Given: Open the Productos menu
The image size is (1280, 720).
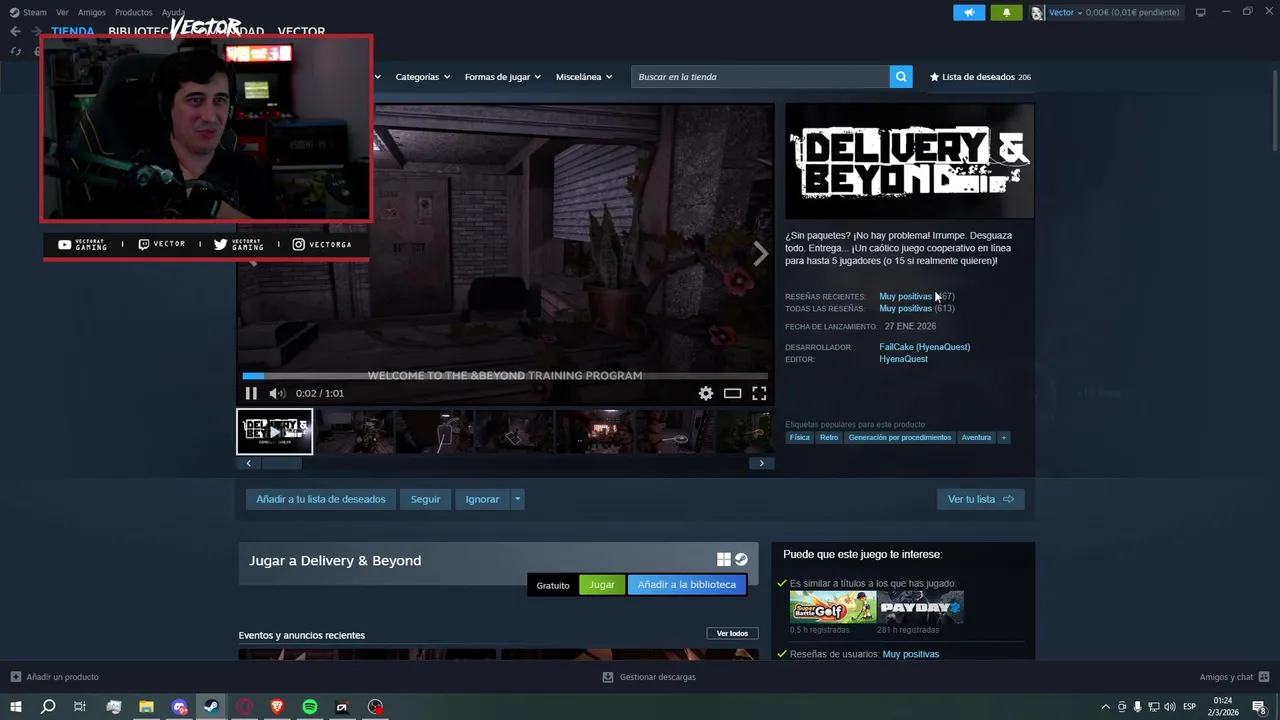Looking at the screenshot, I should pos(134,13).
